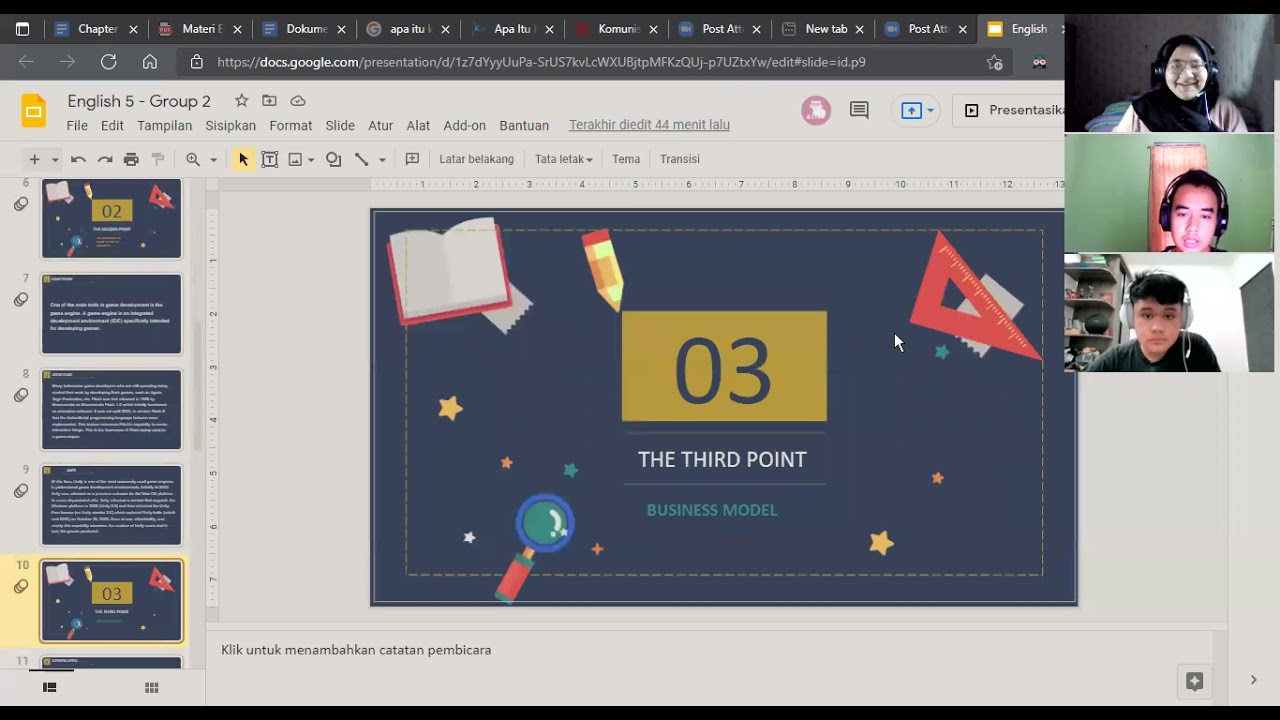
Task: Switch to the Komunis browser tab
Action: tap(617, 29)
